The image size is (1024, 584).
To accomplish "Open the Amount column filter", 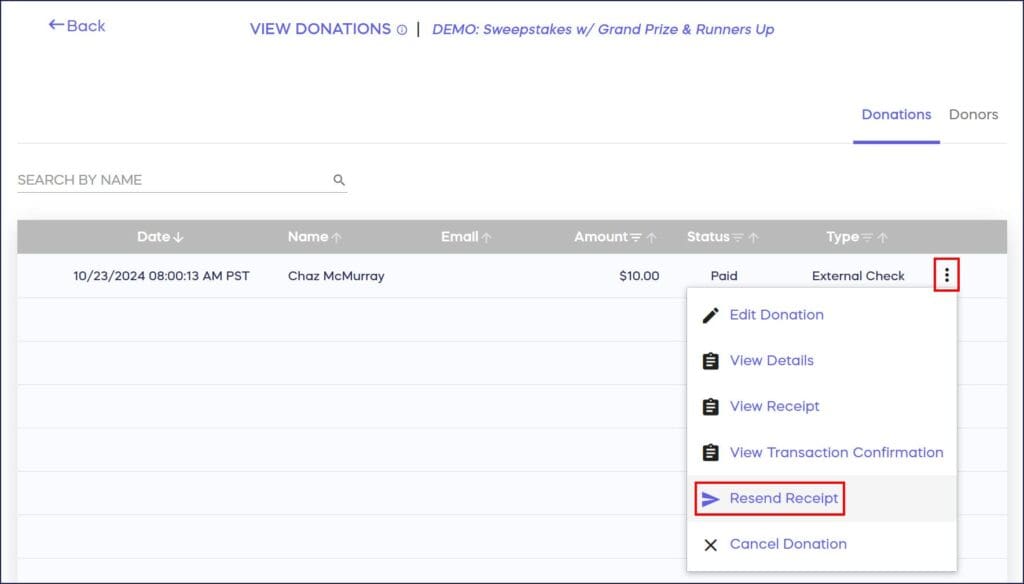I will (638, 237).
